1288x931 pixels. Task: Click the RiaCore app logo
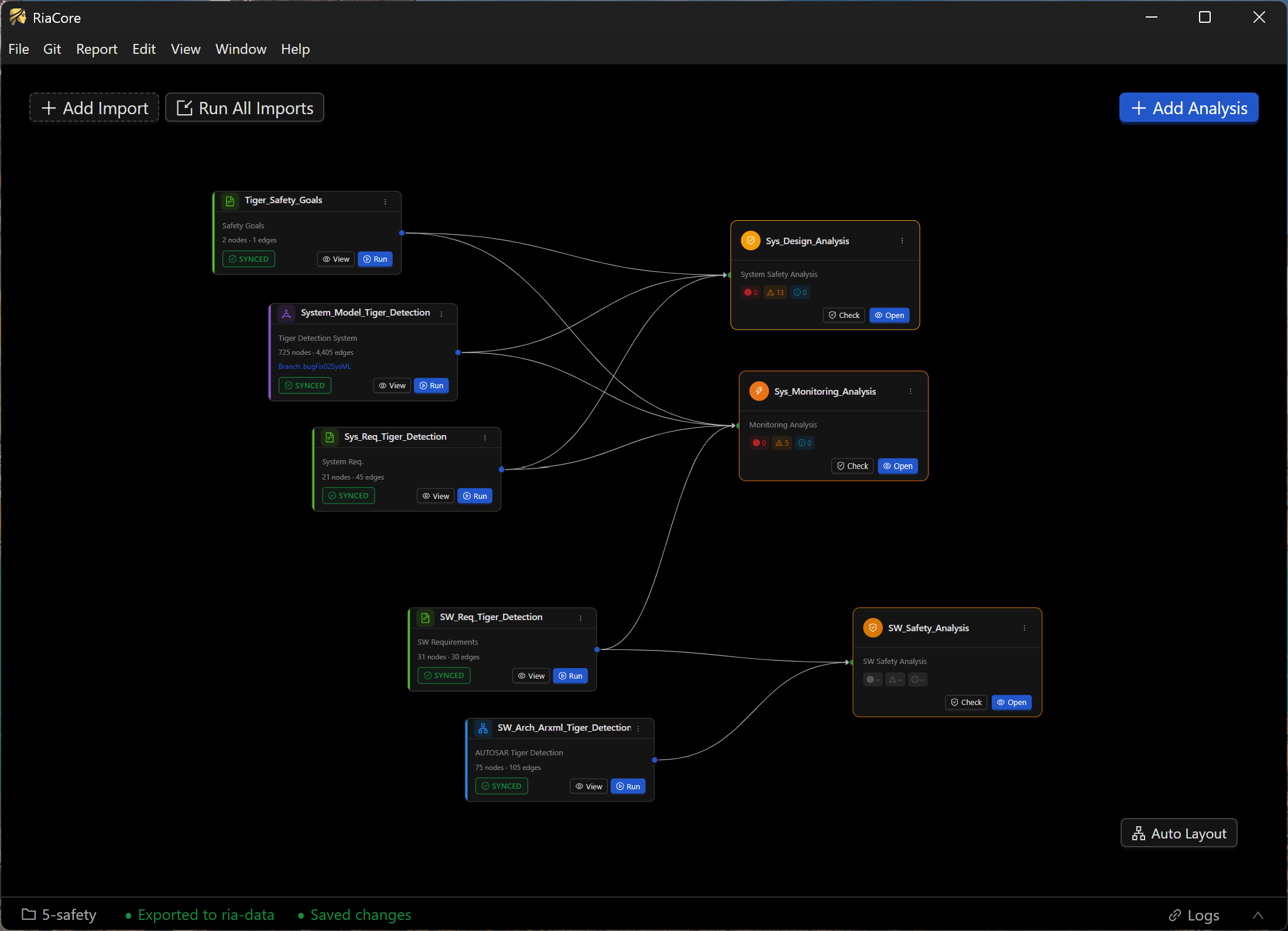pyautogui.click(x=18, y=18)
